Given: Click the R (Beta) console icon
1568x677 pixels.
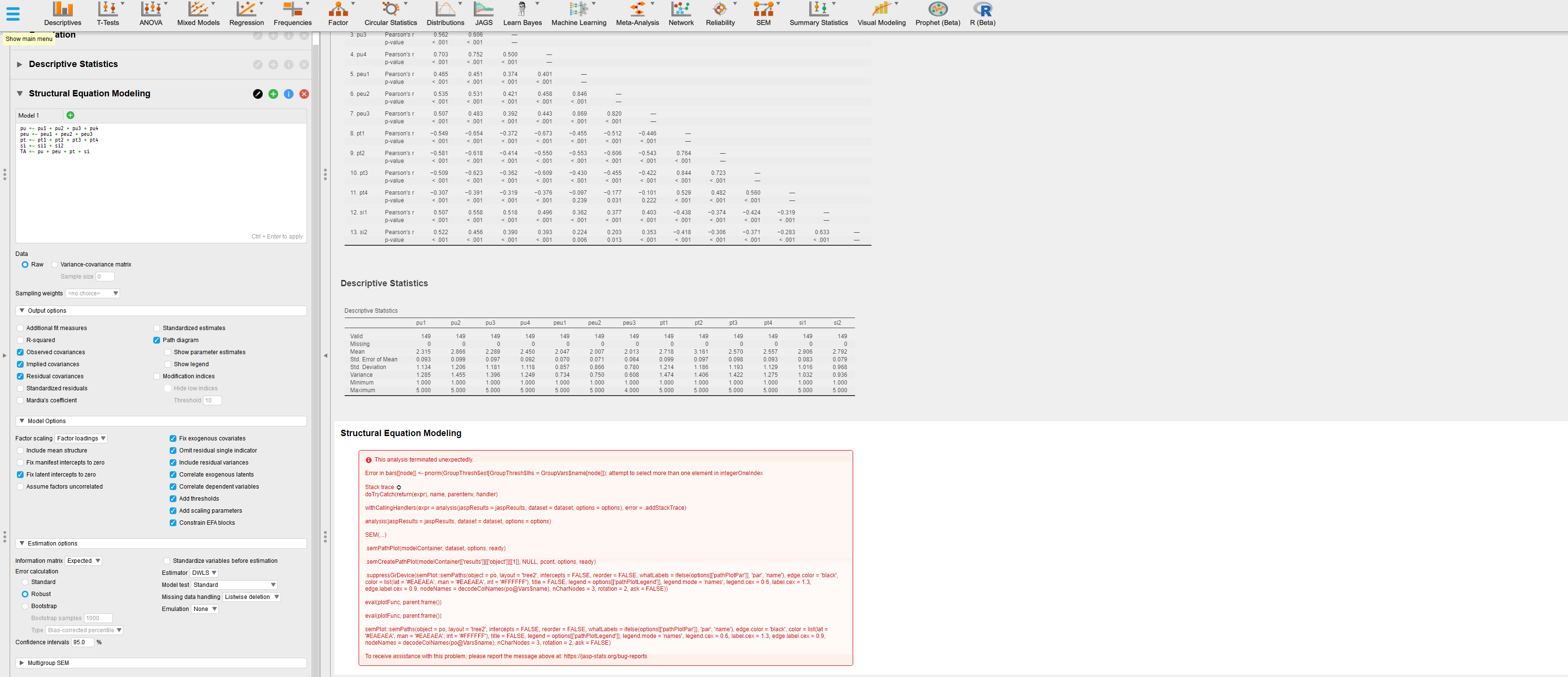Looking at the screenshot, I should (982, 13).
